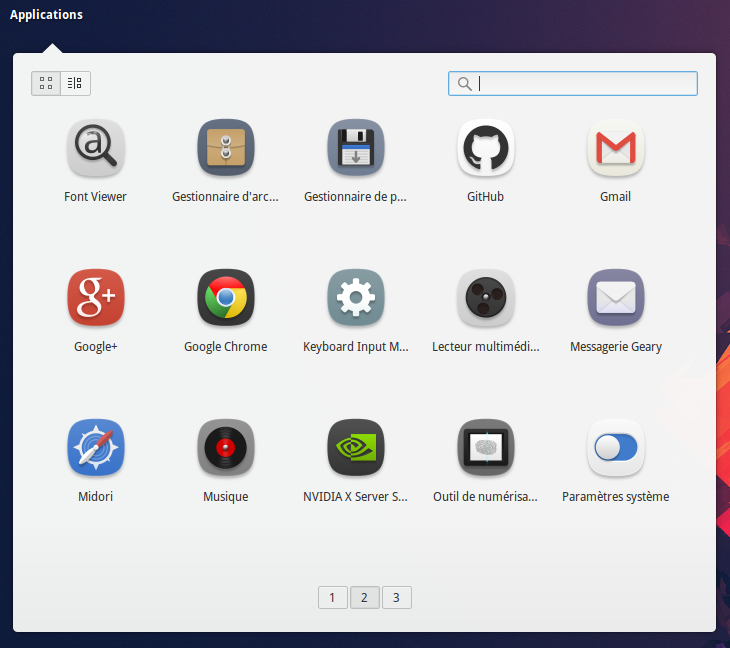Click the "Font Viewer" label

point(95,196)
